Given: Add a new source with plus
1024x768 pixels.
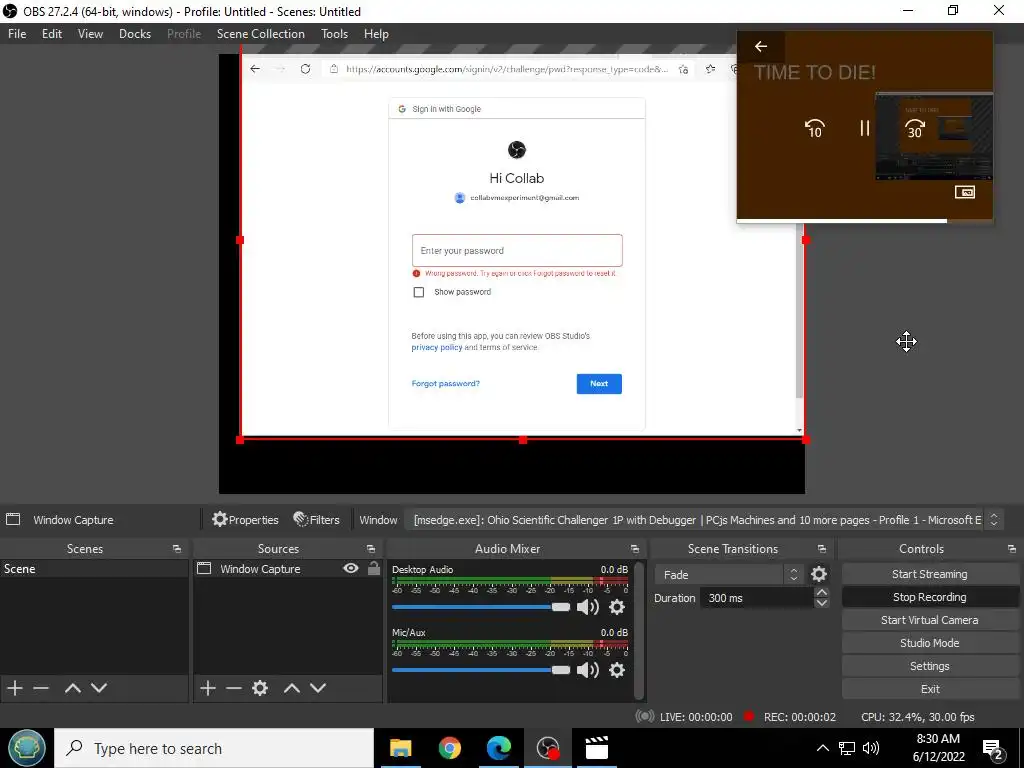Looking at the screenshot, I should tap(208, 688).
